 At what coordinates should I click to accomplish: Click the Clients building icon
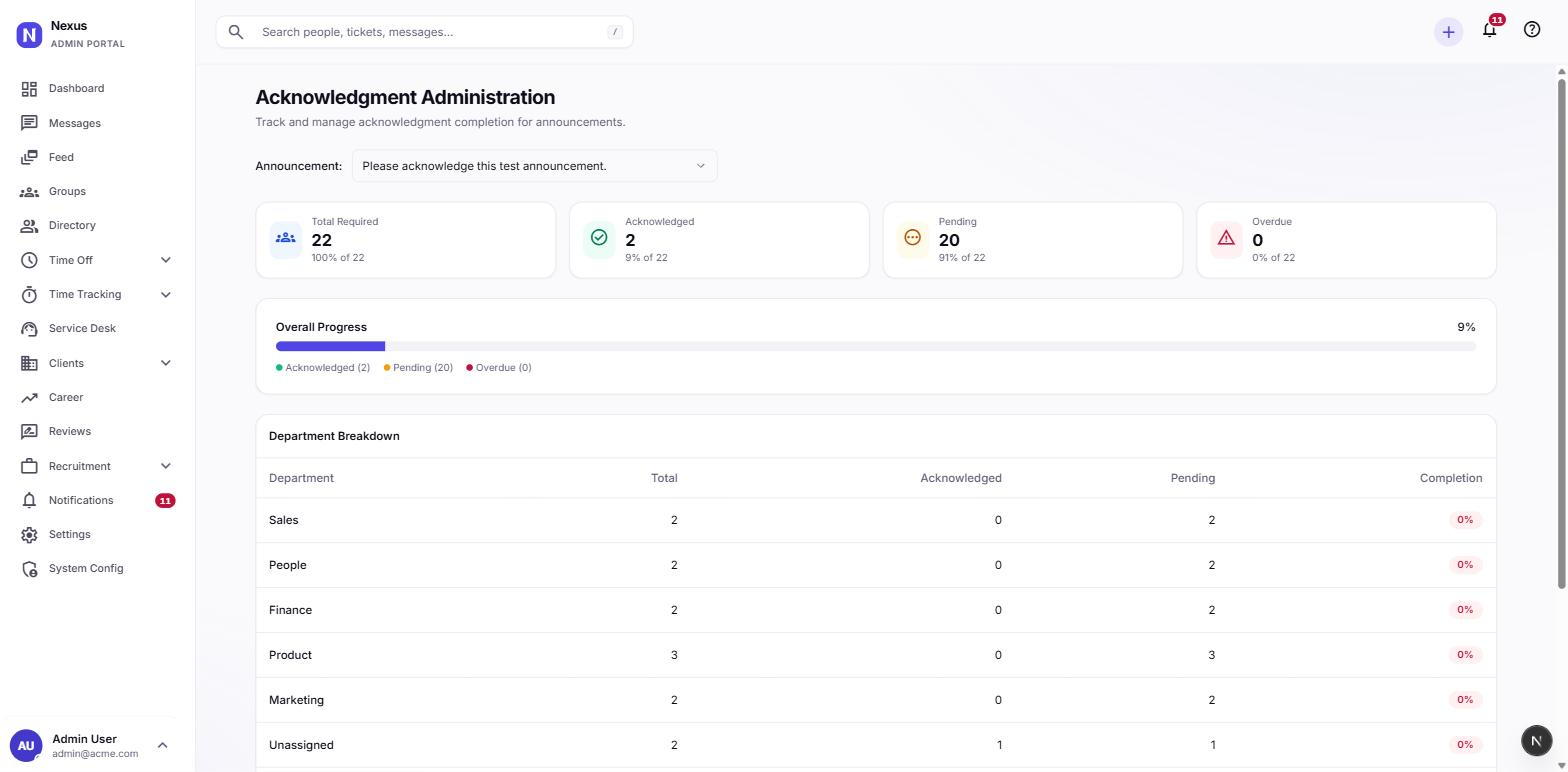click(29, 363)
